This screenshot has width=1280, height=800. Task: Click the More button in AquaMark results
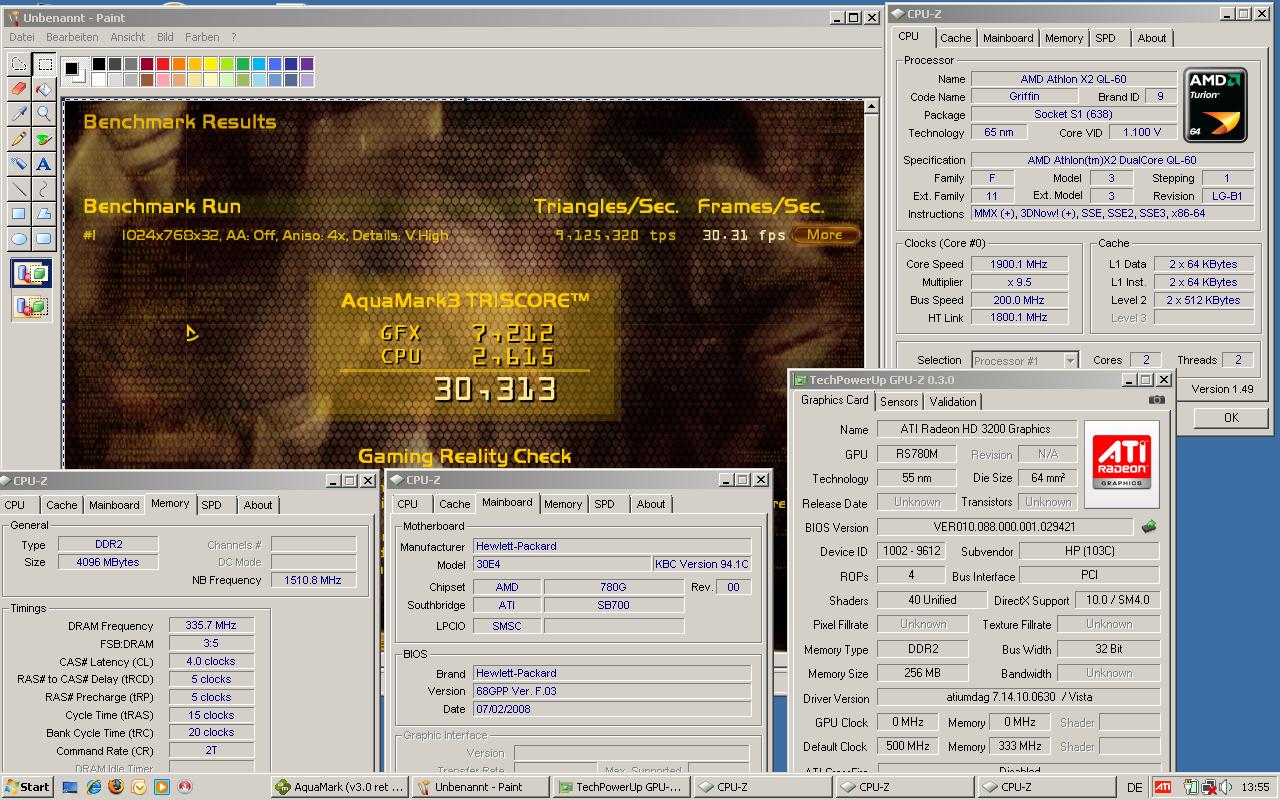click(825, 235)
